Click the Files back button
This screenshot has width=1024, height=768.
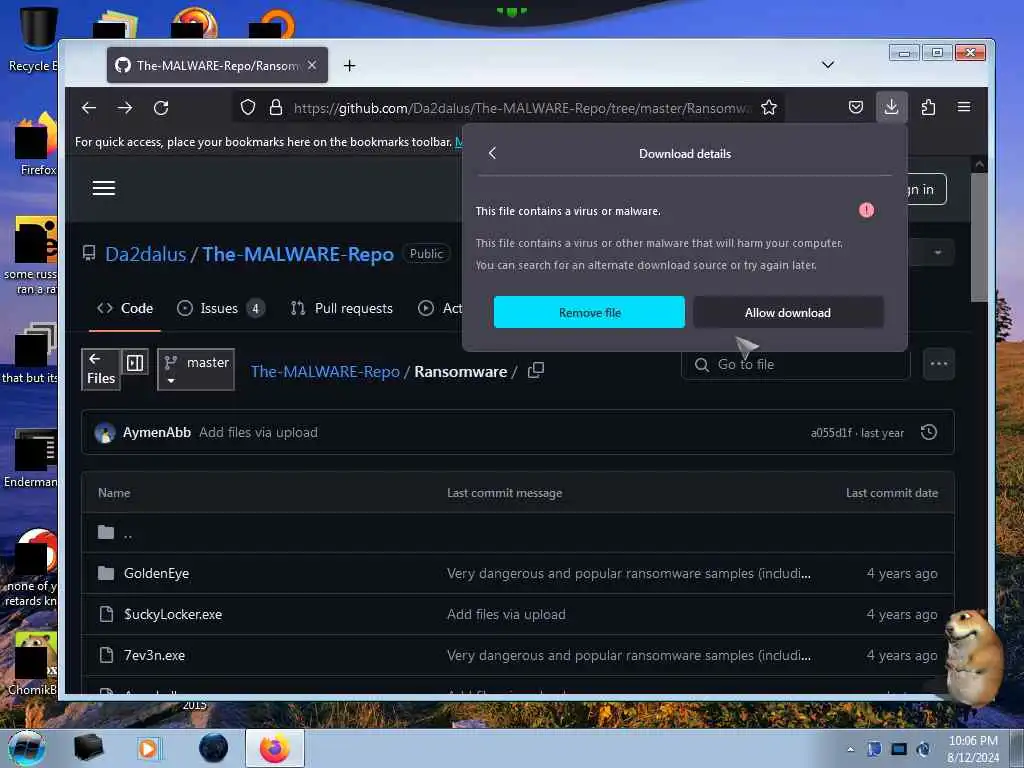pyautogui.click(x=101, y=369)
